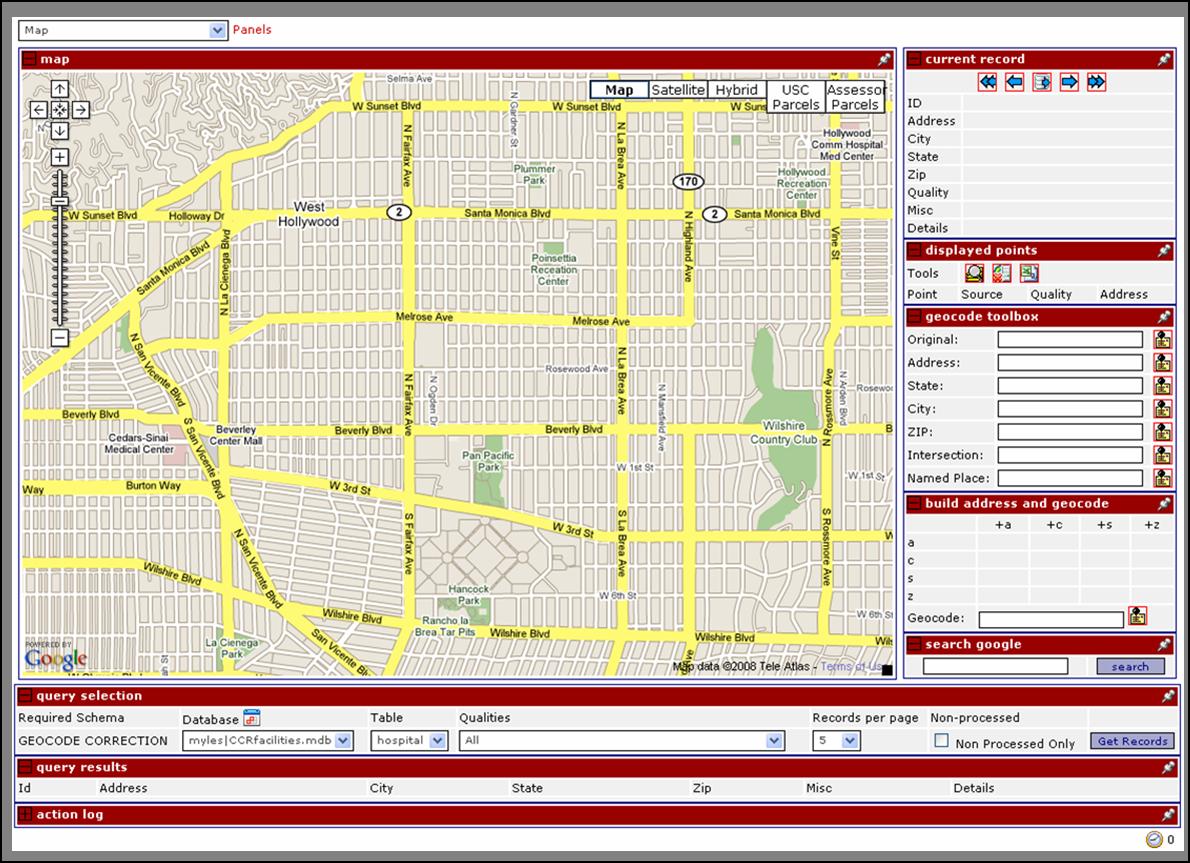Switch to Hybrid view
This screenshot has height=863, width=1190.
point(736,90)
